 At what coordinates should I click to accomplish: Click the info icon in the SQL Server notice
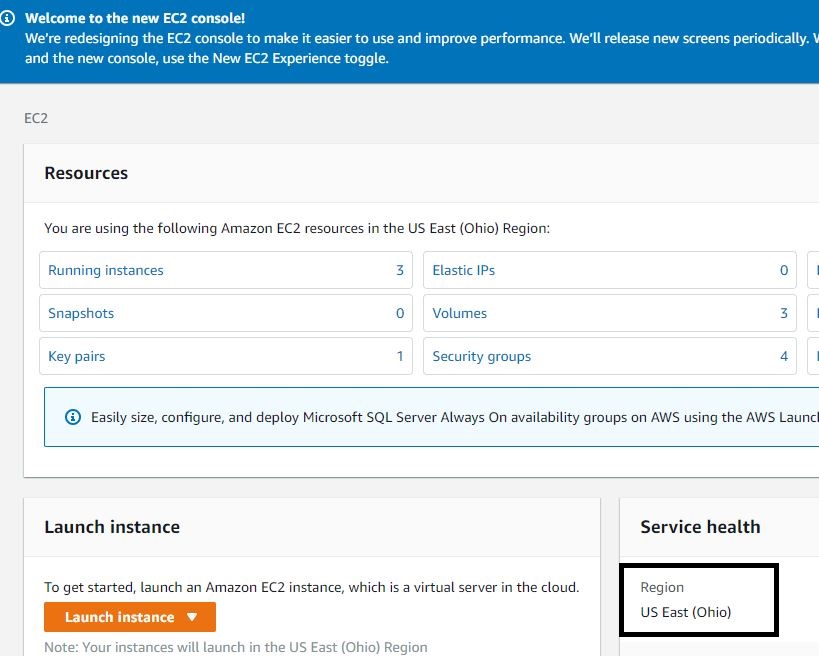coord(73,417)
